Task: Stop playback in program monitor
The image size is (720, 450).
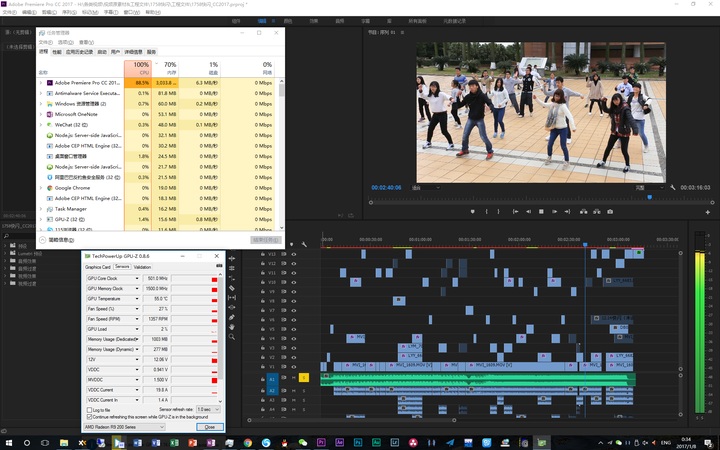Action: point(541,212)
